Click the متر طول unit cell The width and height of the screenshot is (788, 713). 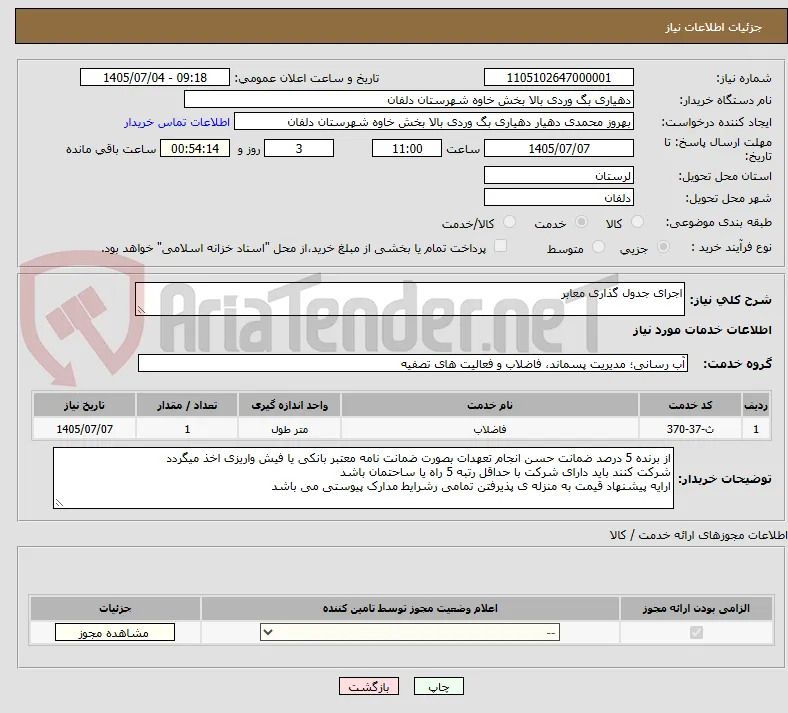coord(289,429)
